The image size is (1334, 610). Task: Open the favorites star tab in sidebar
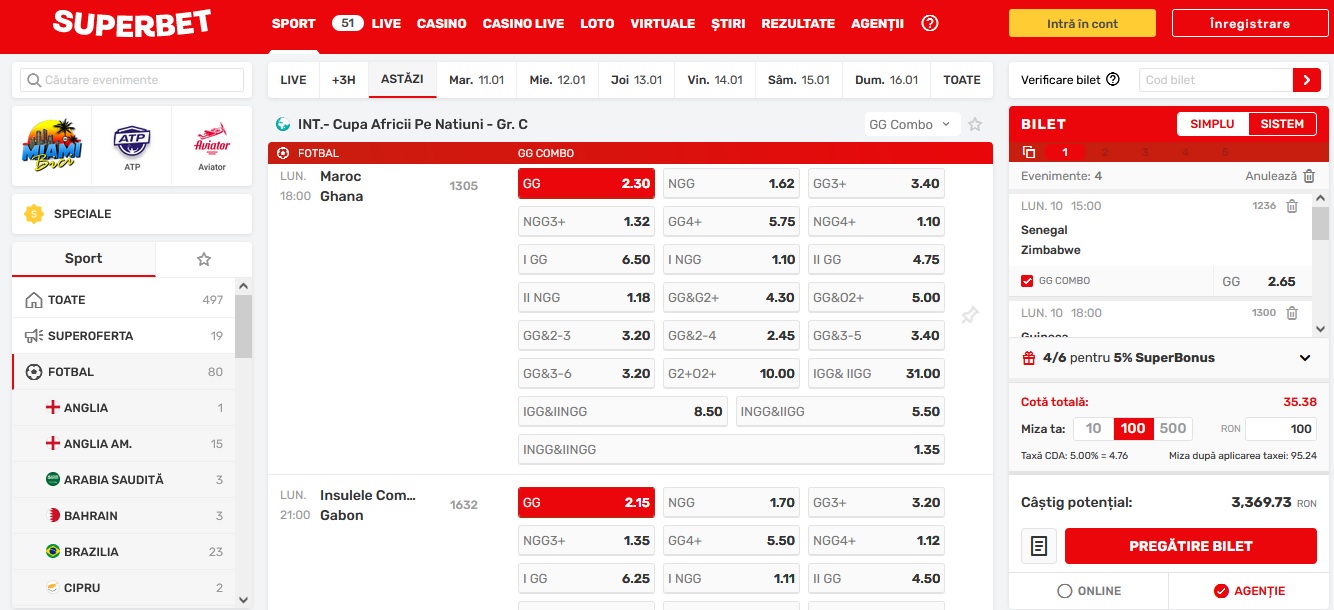pos(204,259)
